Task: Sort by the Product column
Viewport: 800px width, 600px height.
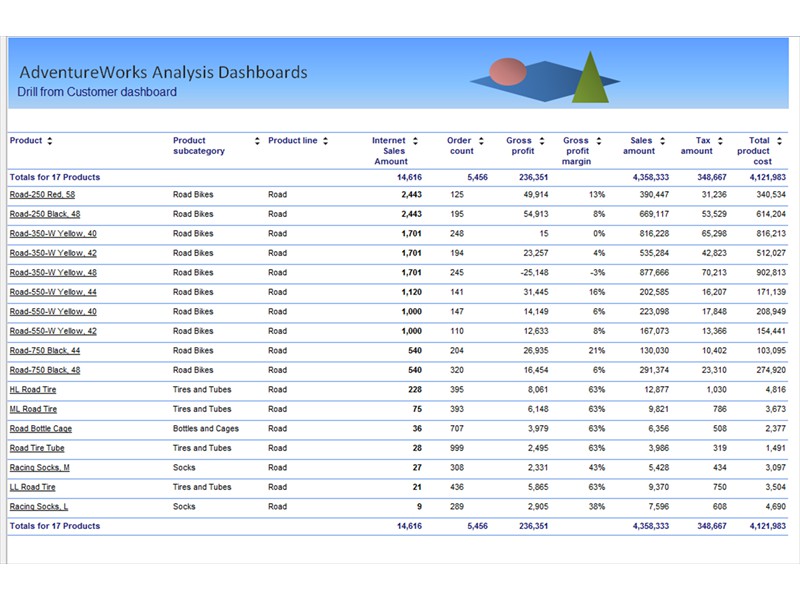Action: pyautogui.click(x=49, y=141)
